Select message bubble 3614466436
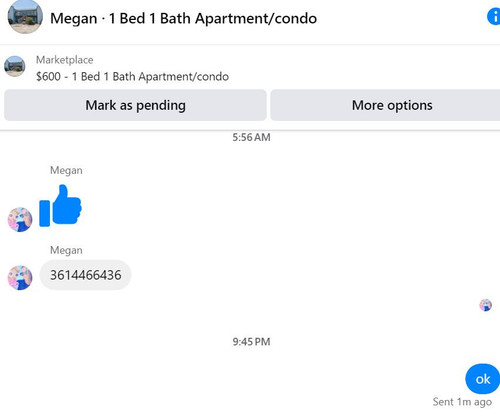Viewport: 500px width, 417px height. (85, 275)
